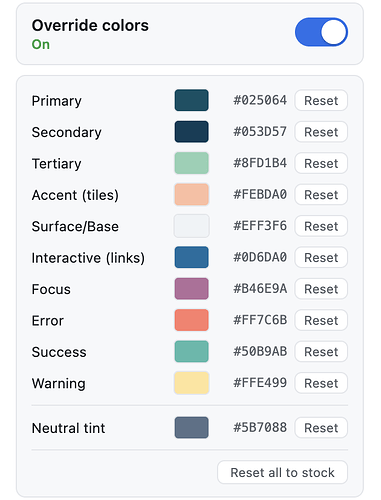Open the Success teal color swatch
This screenshot has height=500, width=381.
[x=192, y=351]
